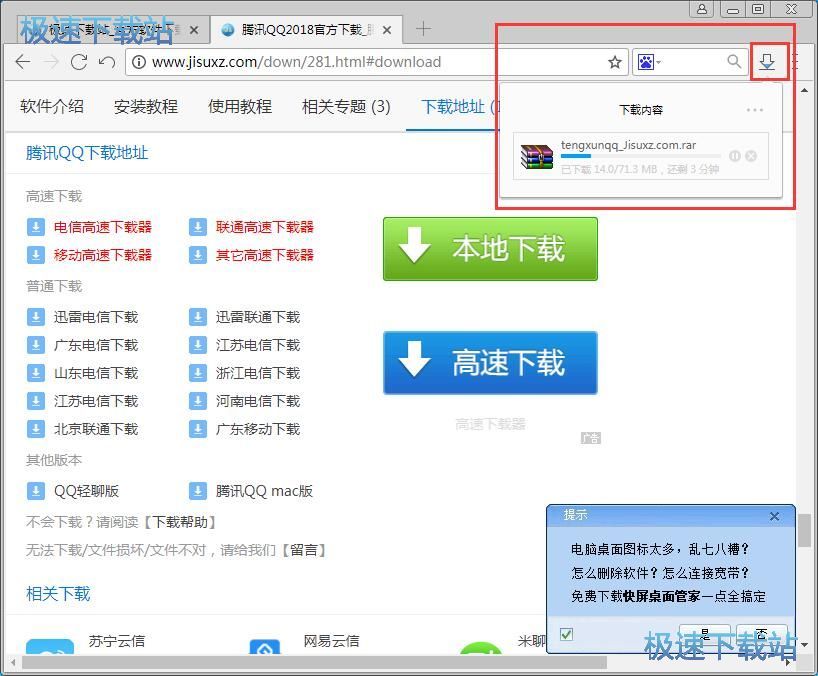
Task: Pause the tengxunqq rar download
Action: [735, 155]
